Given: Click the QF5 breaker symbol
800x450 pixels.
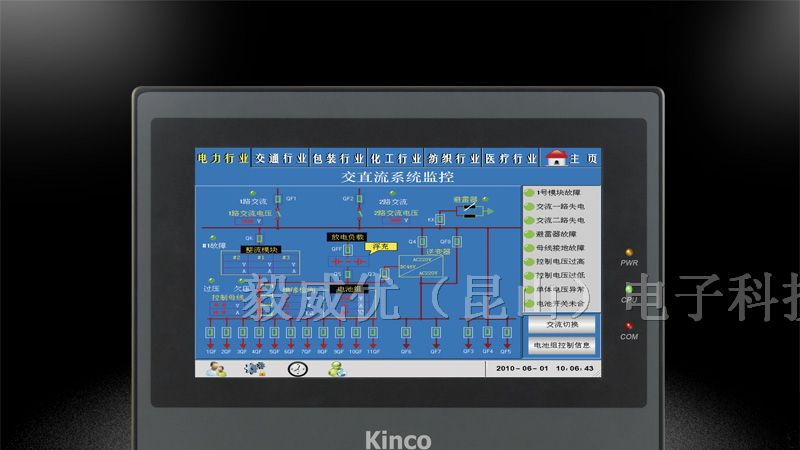Looking at the screenshot, I should pyautogui.click(x=507, y=333).
